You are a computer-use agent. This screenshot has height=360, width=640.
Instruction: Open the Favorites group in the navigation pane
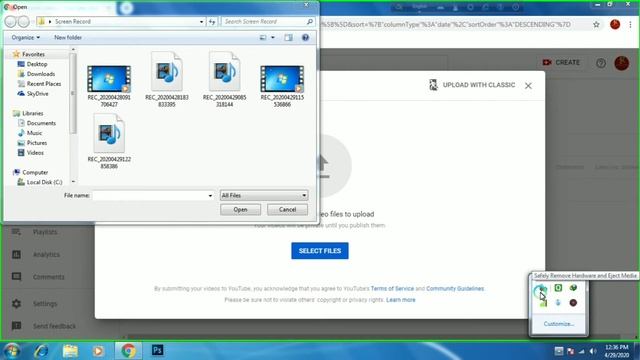33,54
